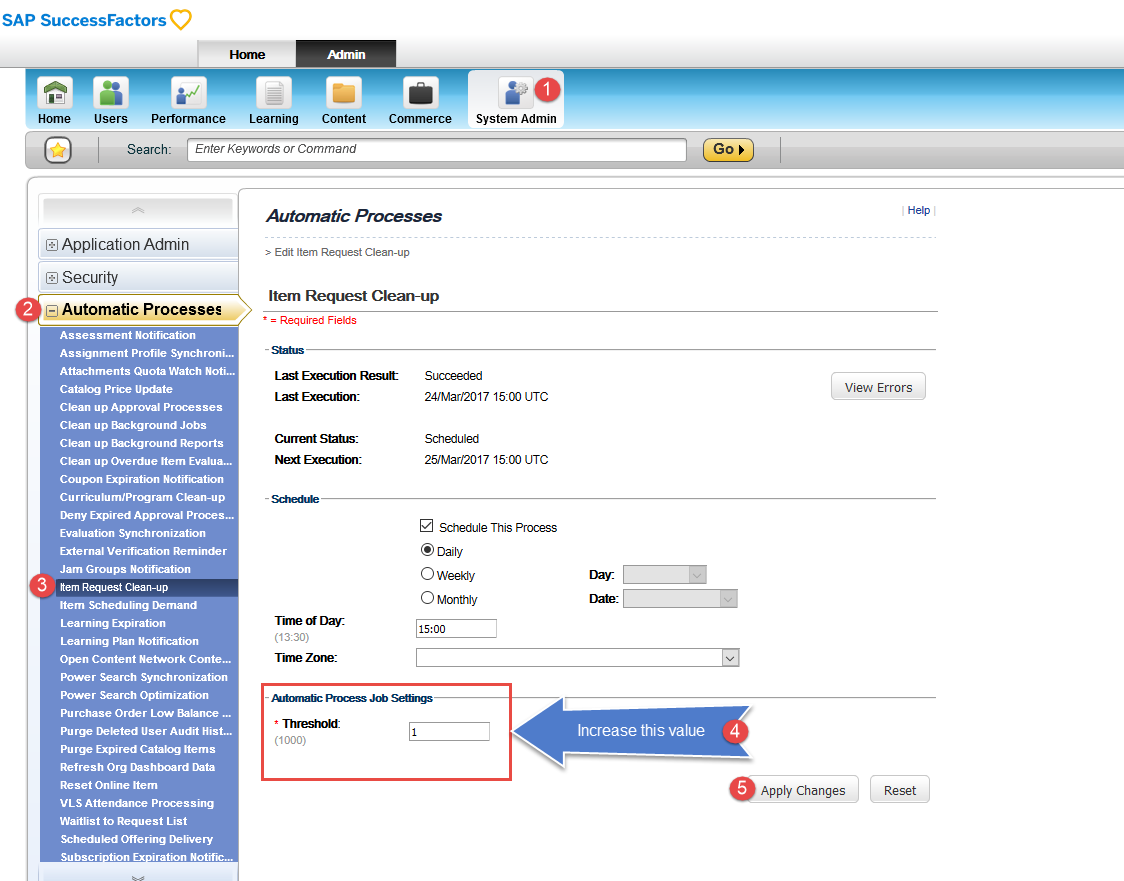1124x881 pixels.
Task: Open Clean up Background Reports
Action: (141, 443)
